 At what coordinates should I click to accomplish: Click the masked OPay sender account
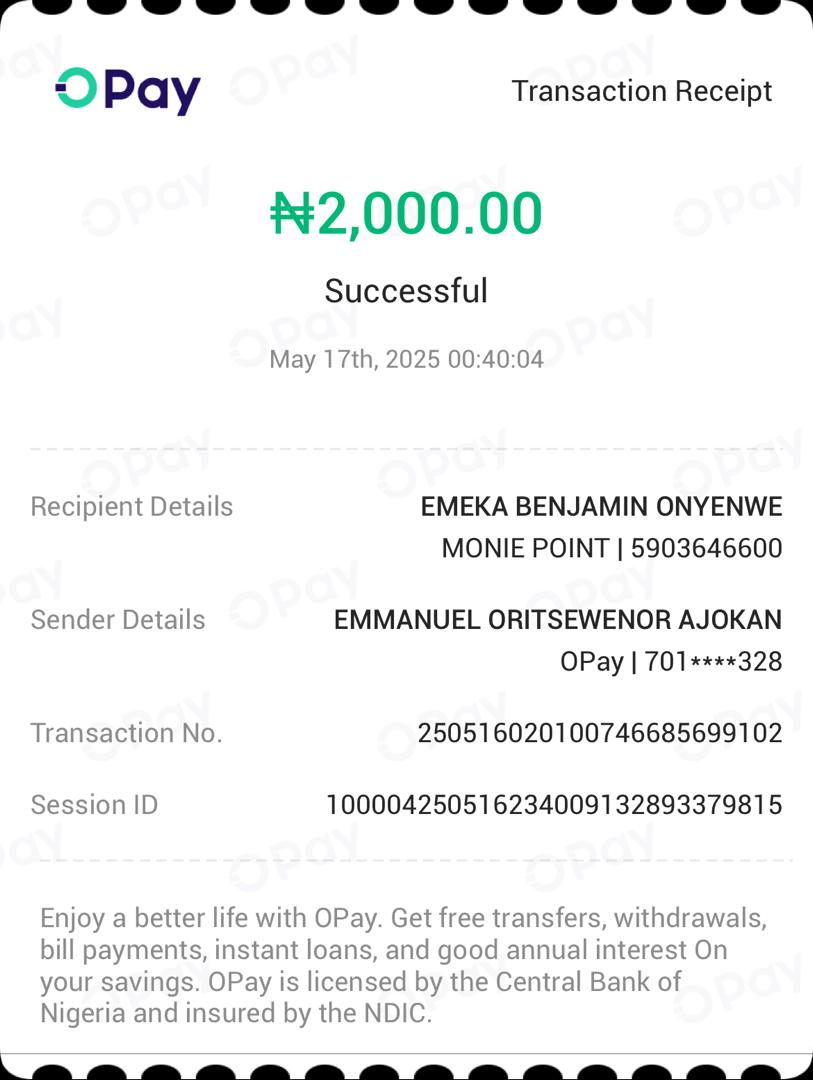[671, 662]
